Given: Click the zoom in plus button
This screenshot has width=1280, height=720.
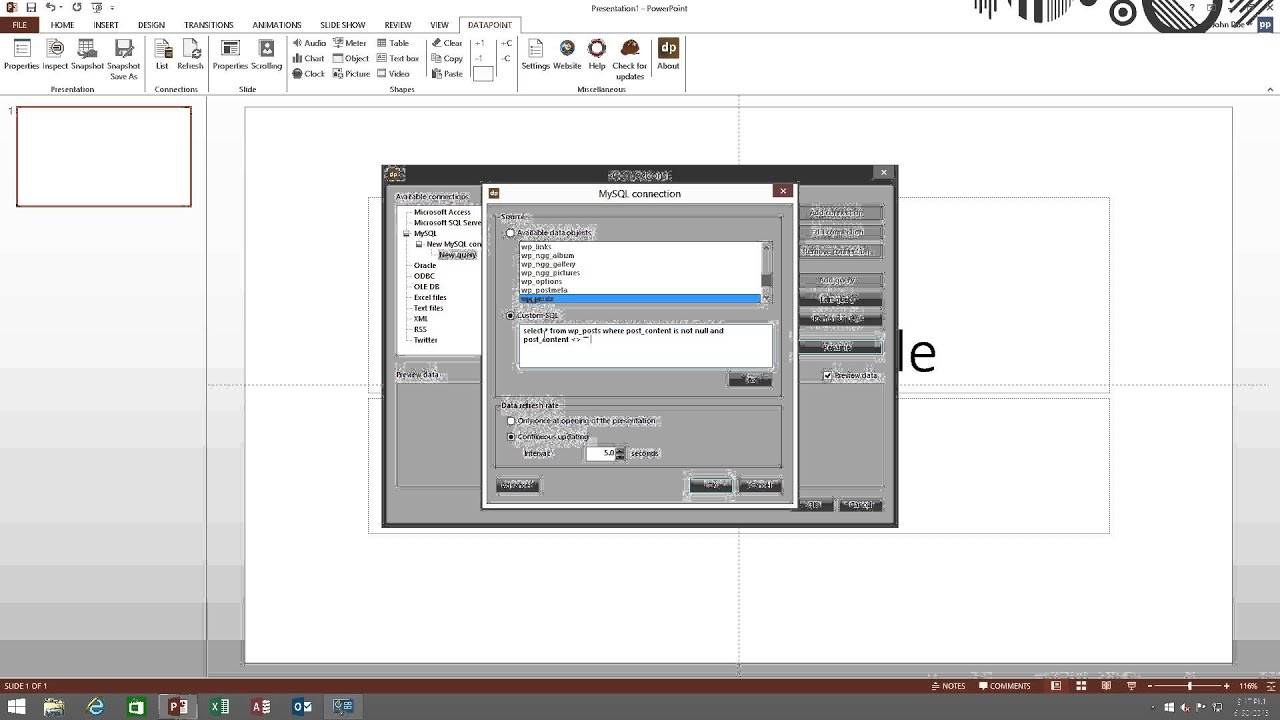Looking at the screenshot, I should tap(1227, 686).
